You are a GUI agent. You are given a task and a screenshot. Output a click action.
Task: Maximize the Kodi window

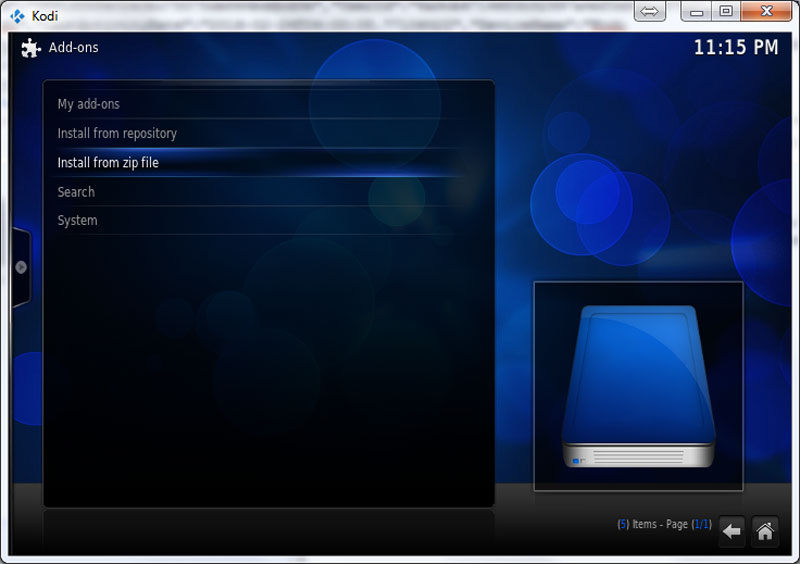(726, 11)
